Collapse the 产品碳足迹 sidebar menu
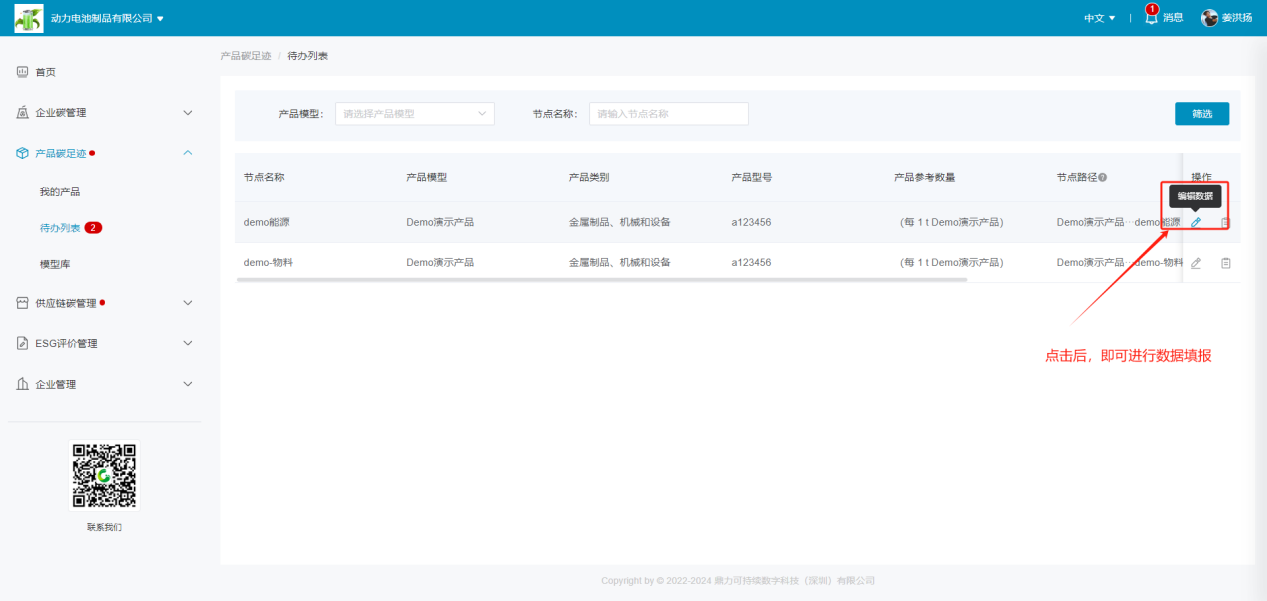Screen dimensions: 1267x601 coord(105,153)
